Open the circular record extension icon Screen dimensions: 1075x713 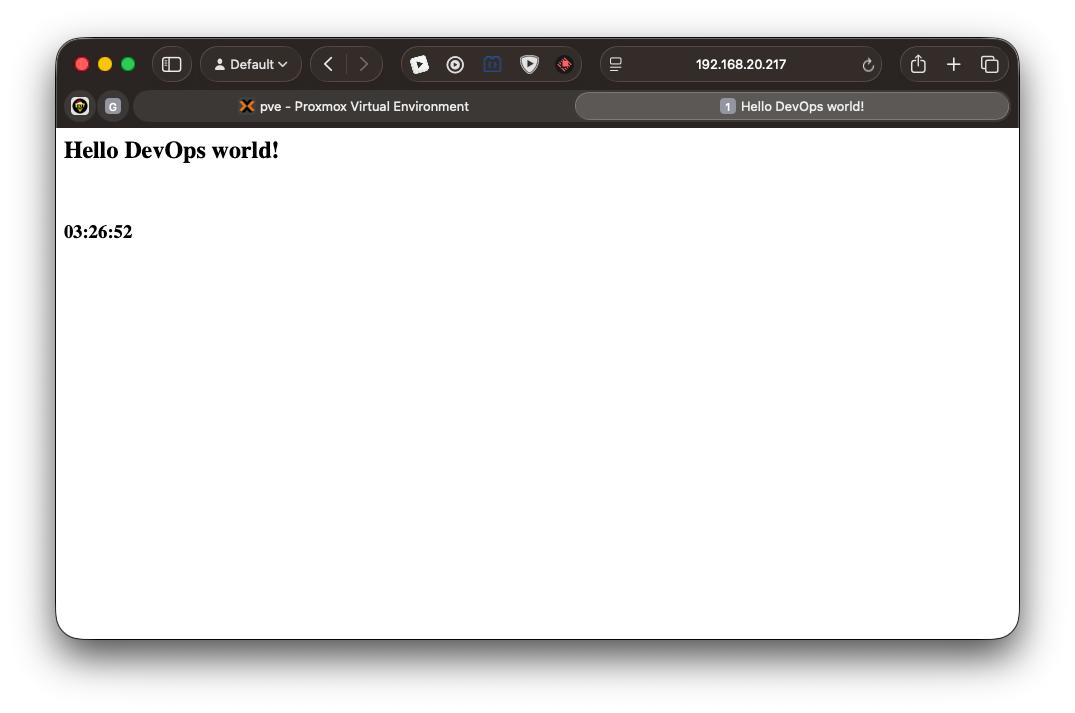[x=455, y=64]
